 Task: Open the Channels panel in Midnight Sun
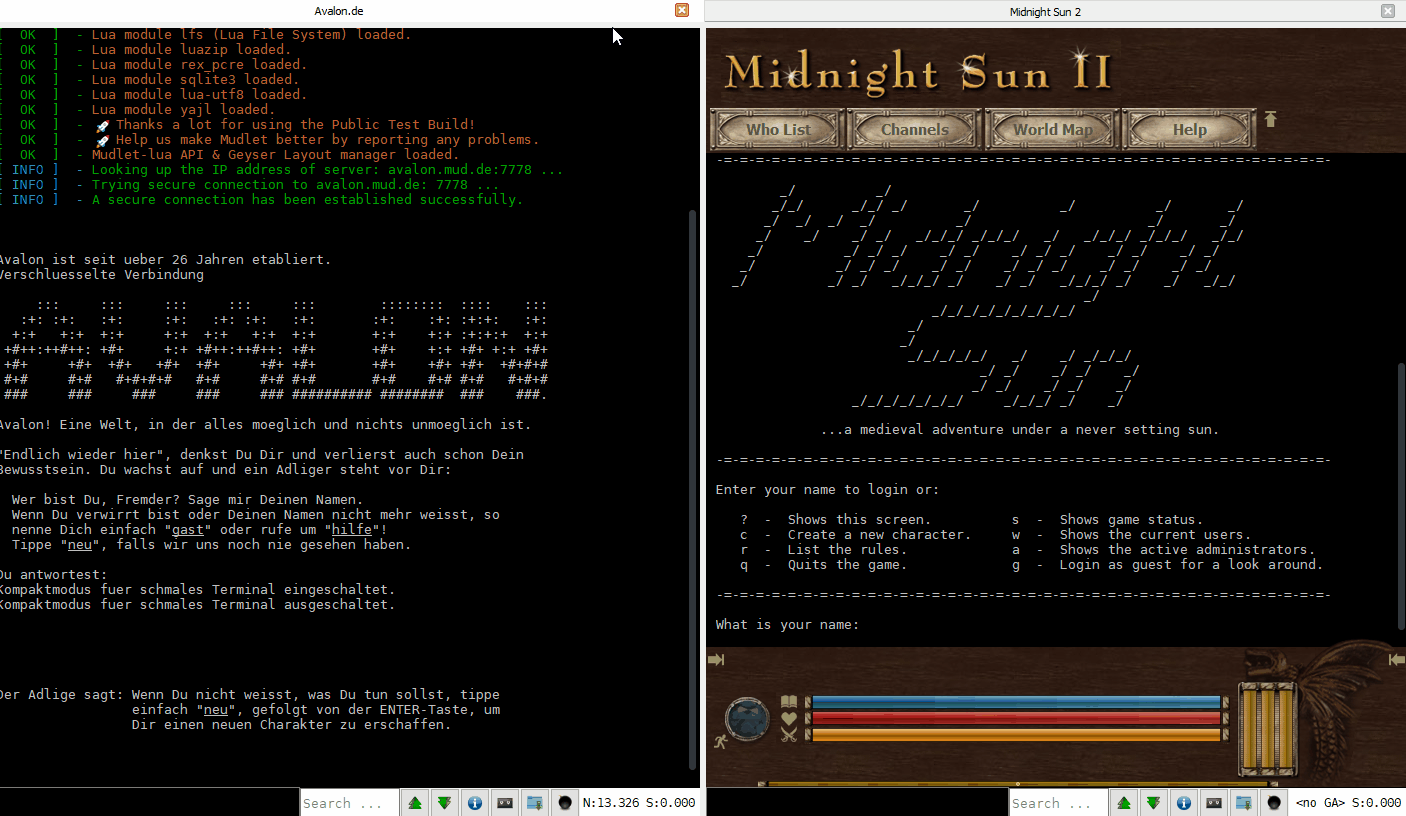coord(915,129)
